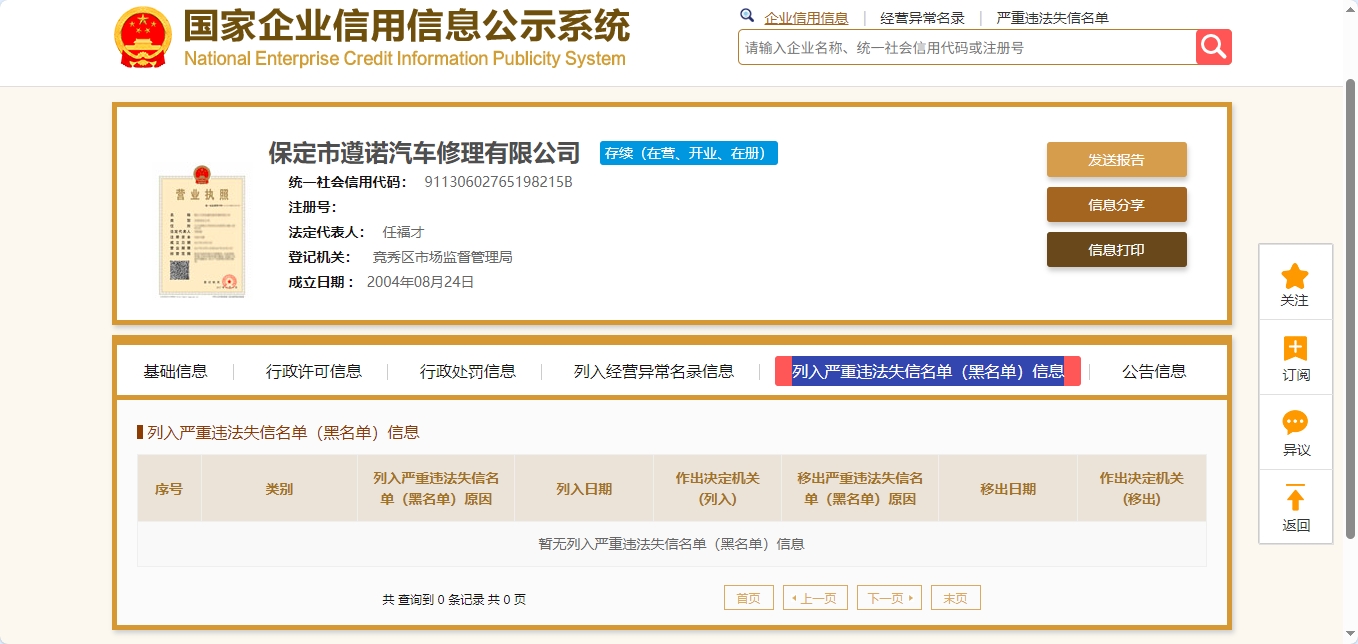
Task: Go to the previous page (上一页)
Action: click(x=815, y=598)
